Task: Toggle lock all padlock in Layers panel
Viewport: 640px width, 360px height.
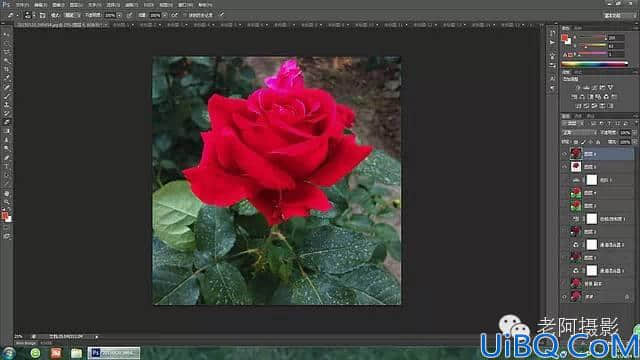Action: pos(598,142)
